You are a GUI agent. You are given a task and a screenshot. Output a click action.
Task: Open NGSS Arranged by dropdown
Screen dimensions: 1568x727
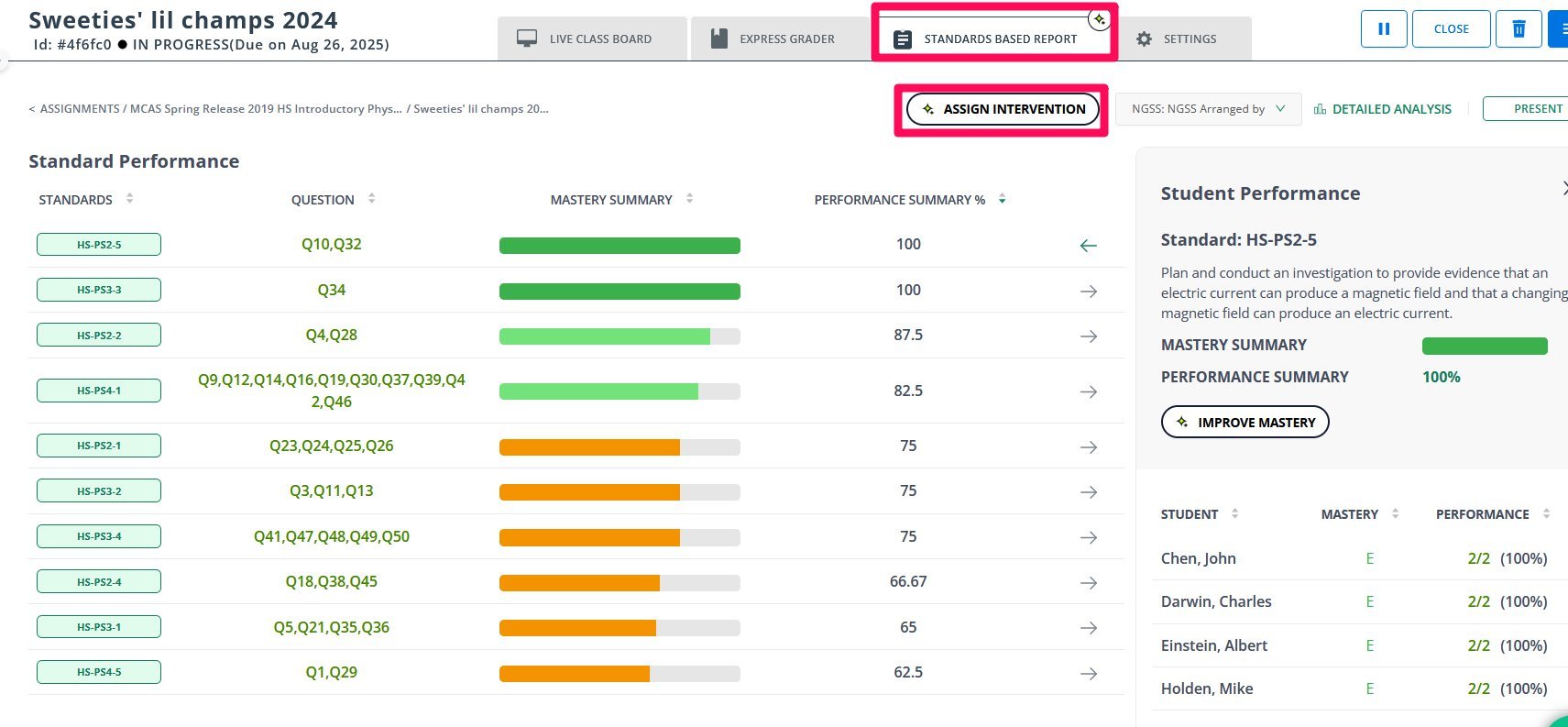(x=1209, y=109)
